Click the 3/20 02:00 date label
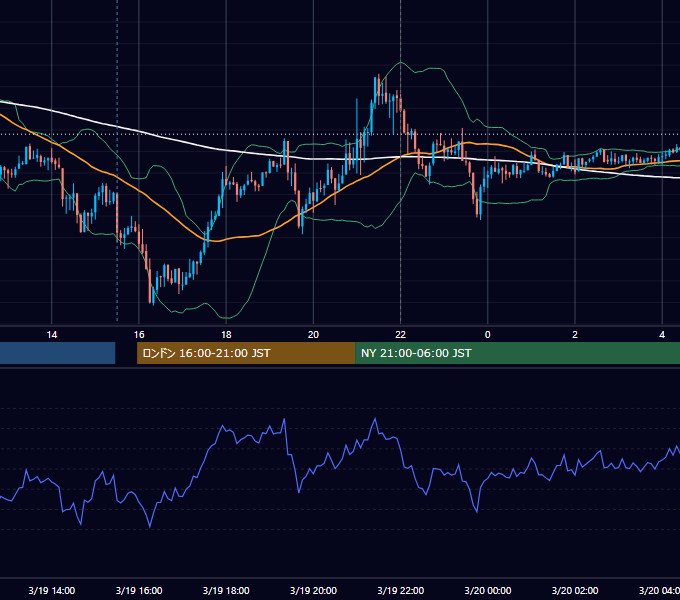680x600 pixels. tap(575, 590)
